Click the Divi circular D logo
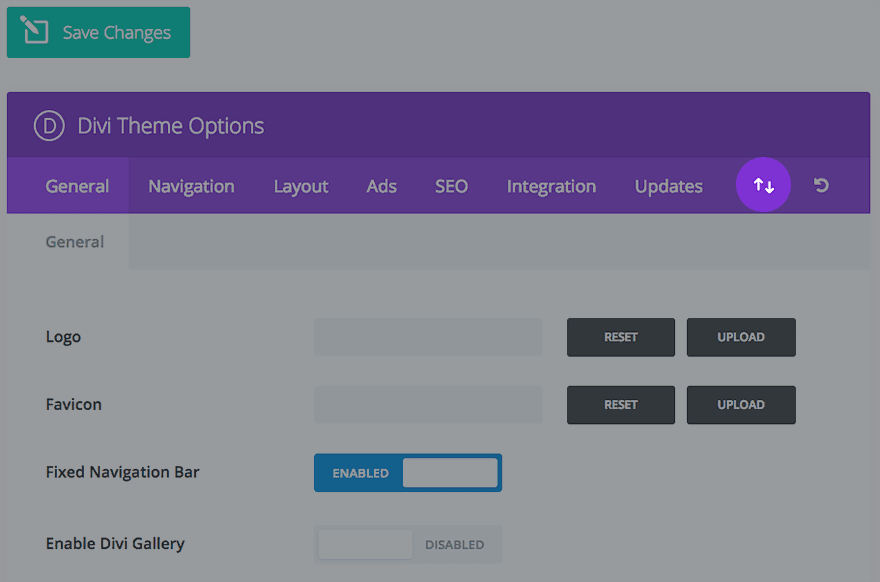Image resolution: width=880 pixels, height=582 pixels. (x=49, y=126)
